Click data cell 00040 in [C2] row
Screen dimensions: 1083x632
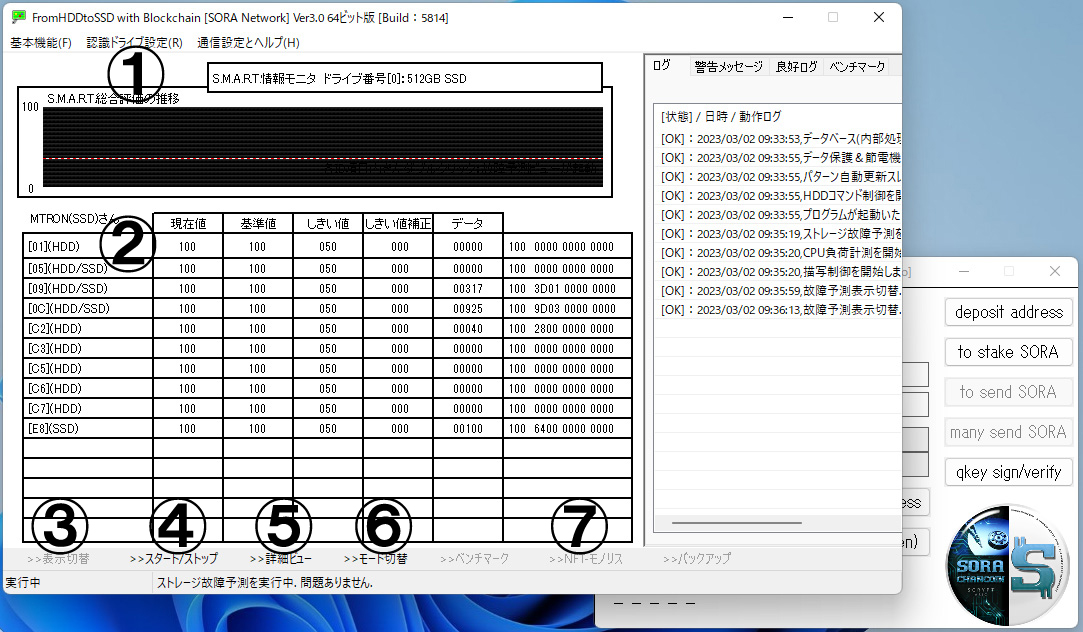(x=468, y=328)
